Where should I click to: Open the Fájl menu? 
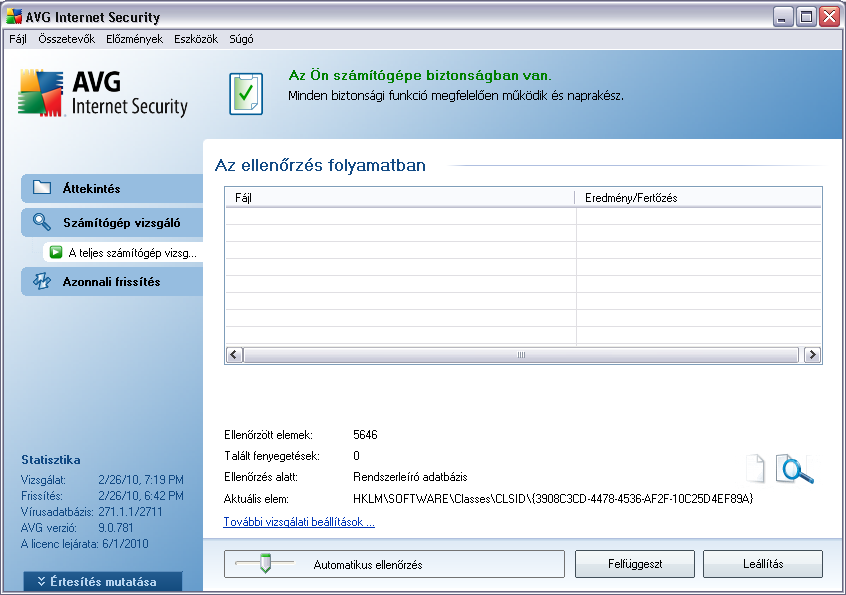[18, 39]
